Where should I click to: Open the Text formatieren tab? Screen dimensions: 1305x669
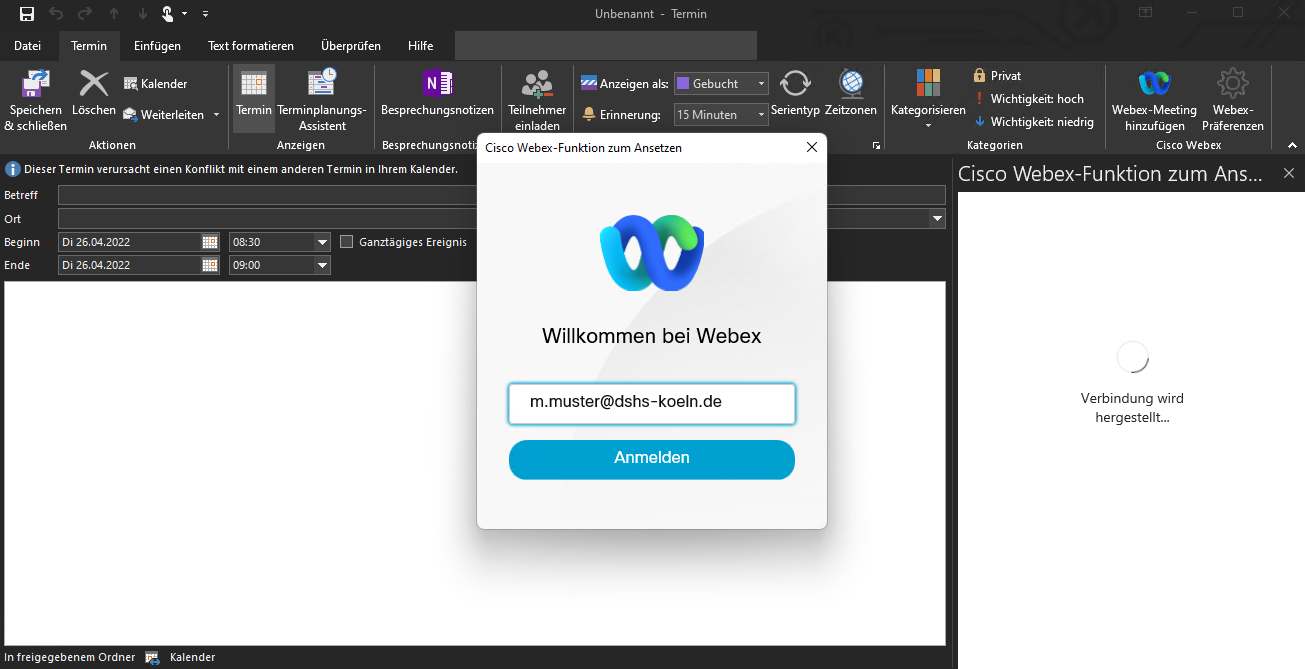tap(251, 46)
